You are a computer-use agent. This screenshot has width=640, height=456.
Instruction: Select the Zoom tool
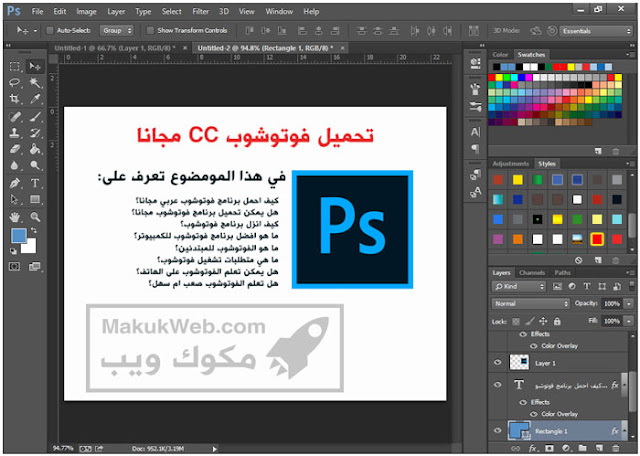tap(35, 217)
